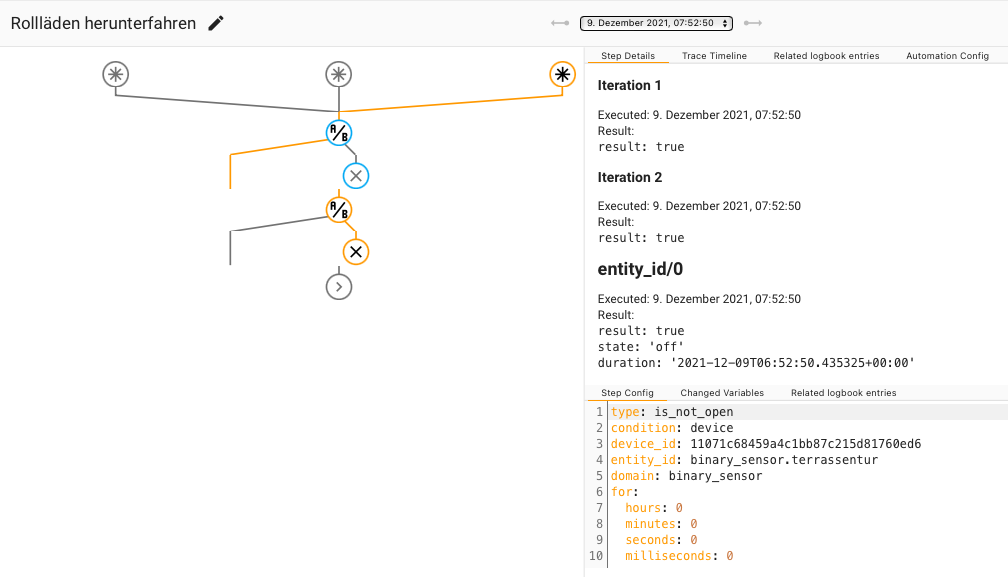Click the entity_id line in the YAML editor

click(744, 460)
